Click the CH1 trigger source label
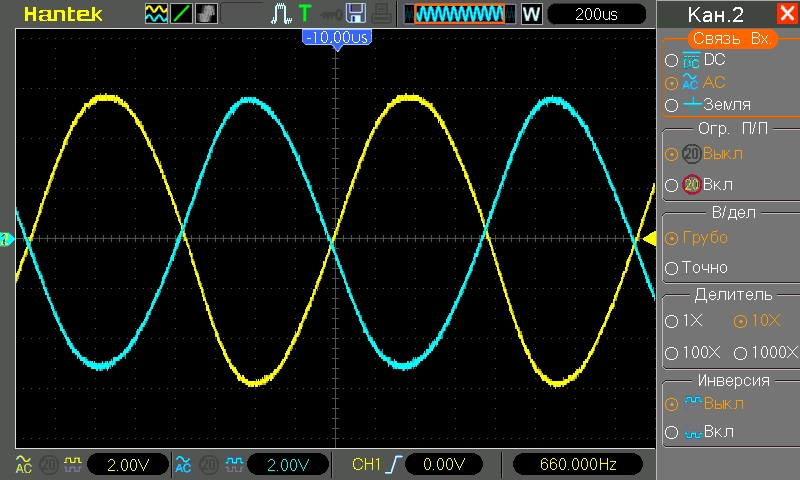Viewport: 800px width, 480px height. click(366, 464)
